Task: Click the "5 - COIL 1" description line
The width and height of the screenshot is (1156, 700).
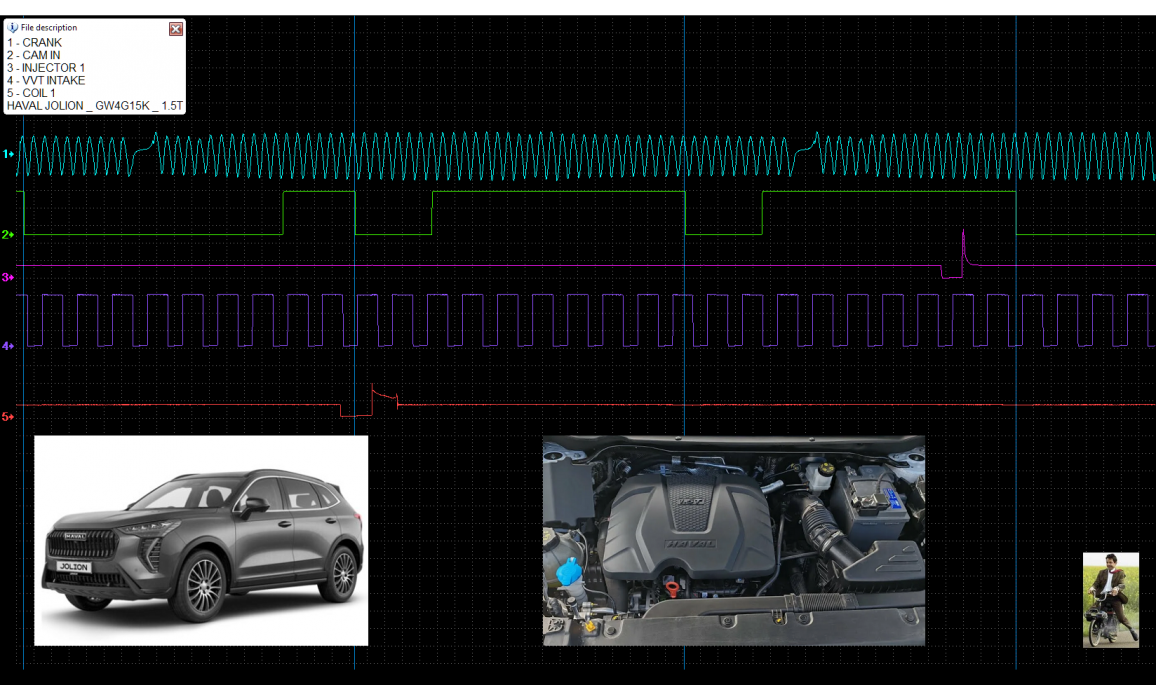Action: tap(31, 93)
